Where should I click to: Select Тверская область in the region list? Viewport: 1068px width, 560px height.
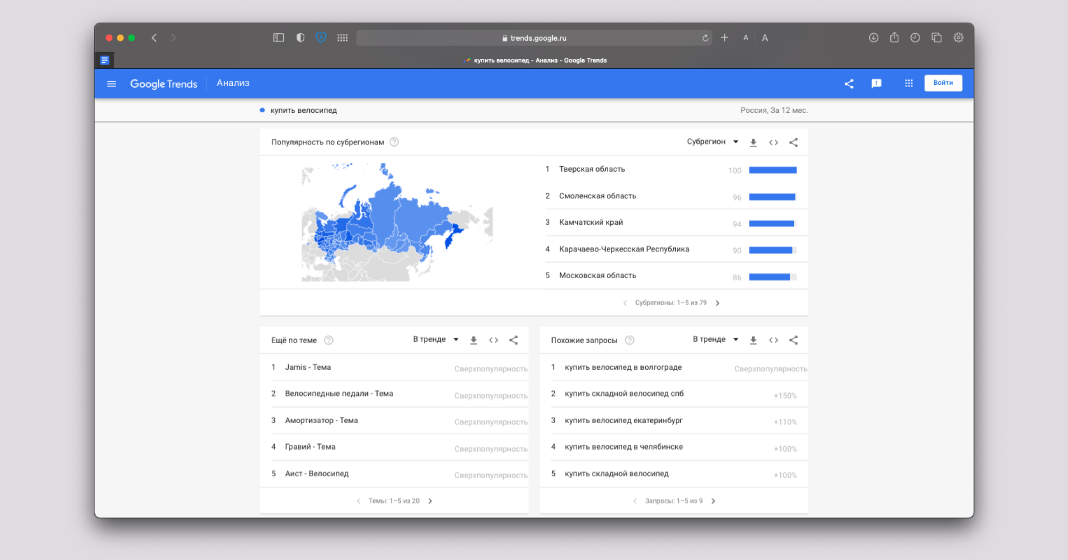click(x=591, y=170)
